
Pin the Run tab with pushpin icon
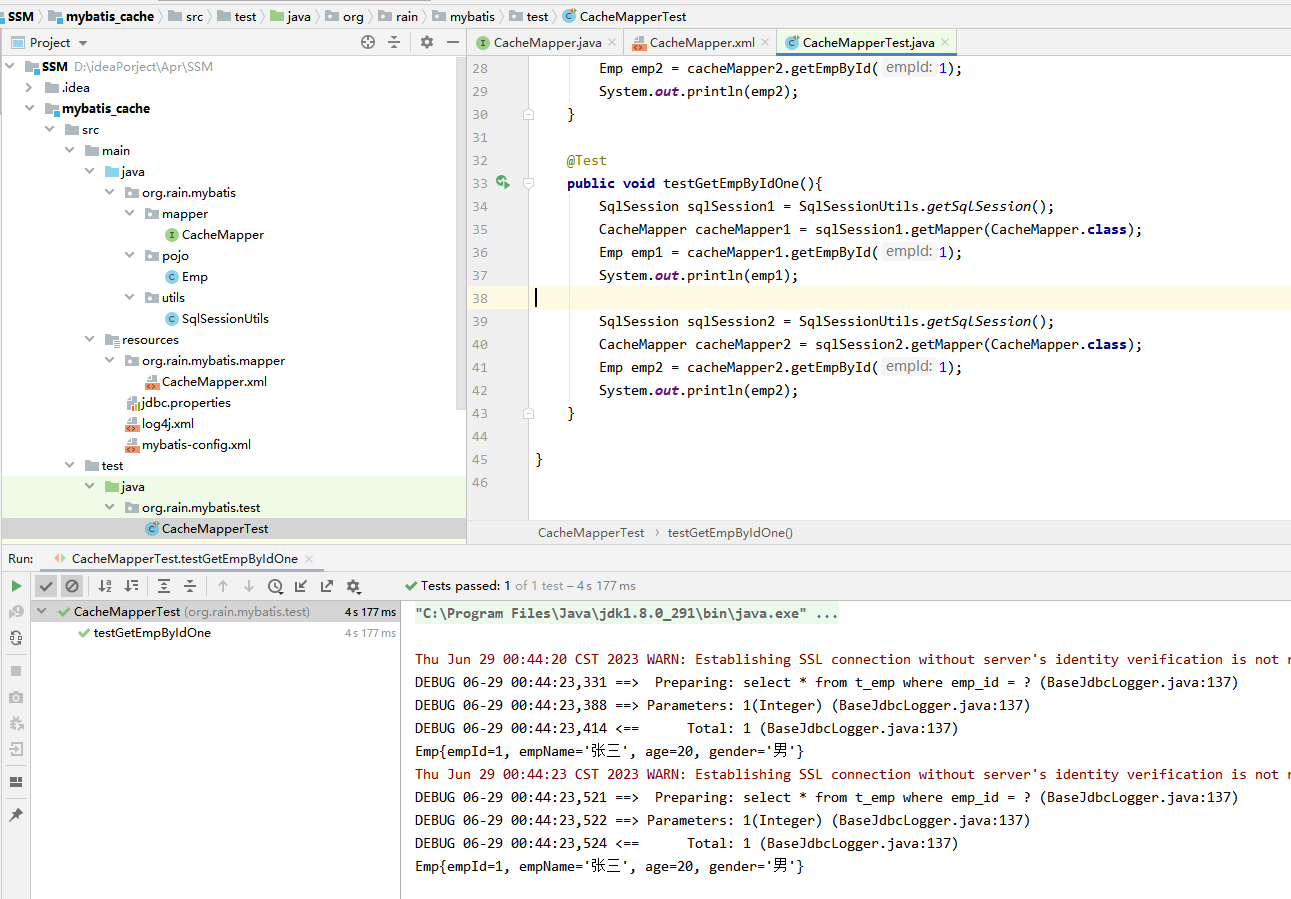tap(16, 815)
